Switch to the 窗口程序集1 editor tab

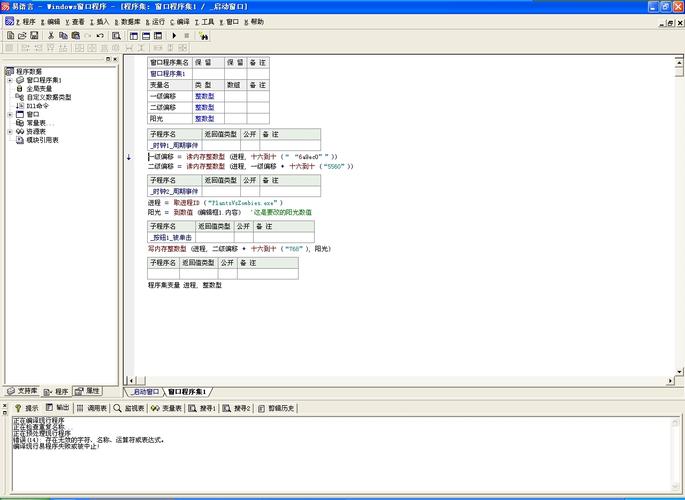pyautogui.click(x=187, y=391)
